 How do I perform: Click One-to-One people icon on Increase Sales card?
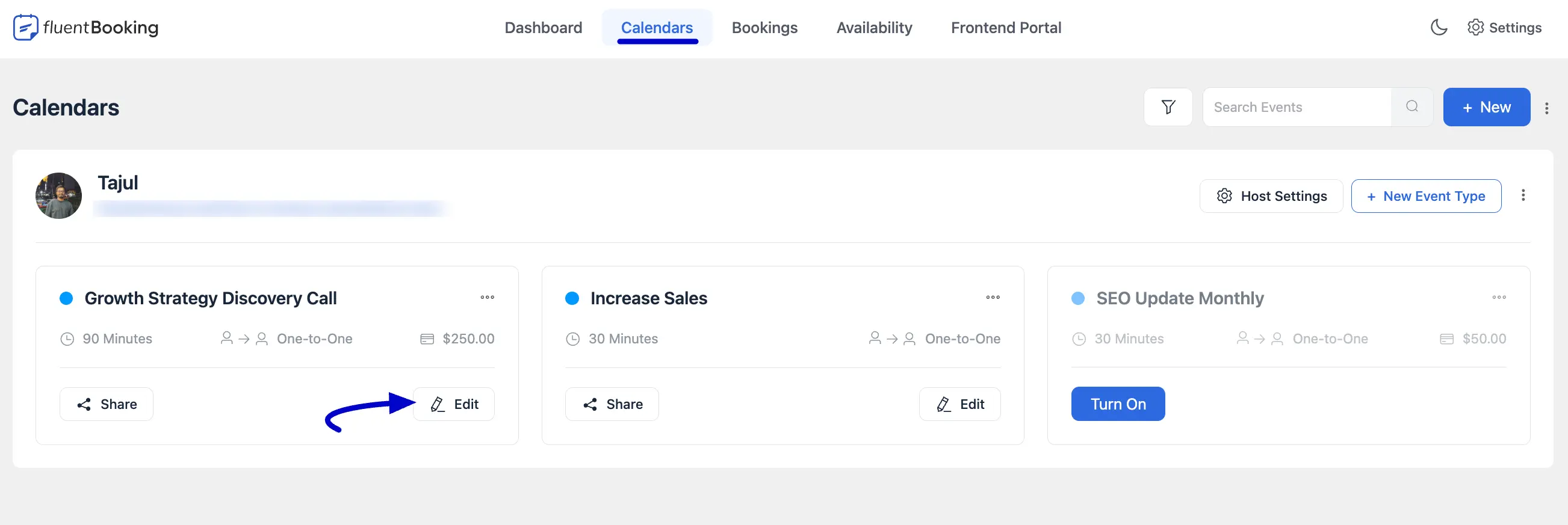891,338
